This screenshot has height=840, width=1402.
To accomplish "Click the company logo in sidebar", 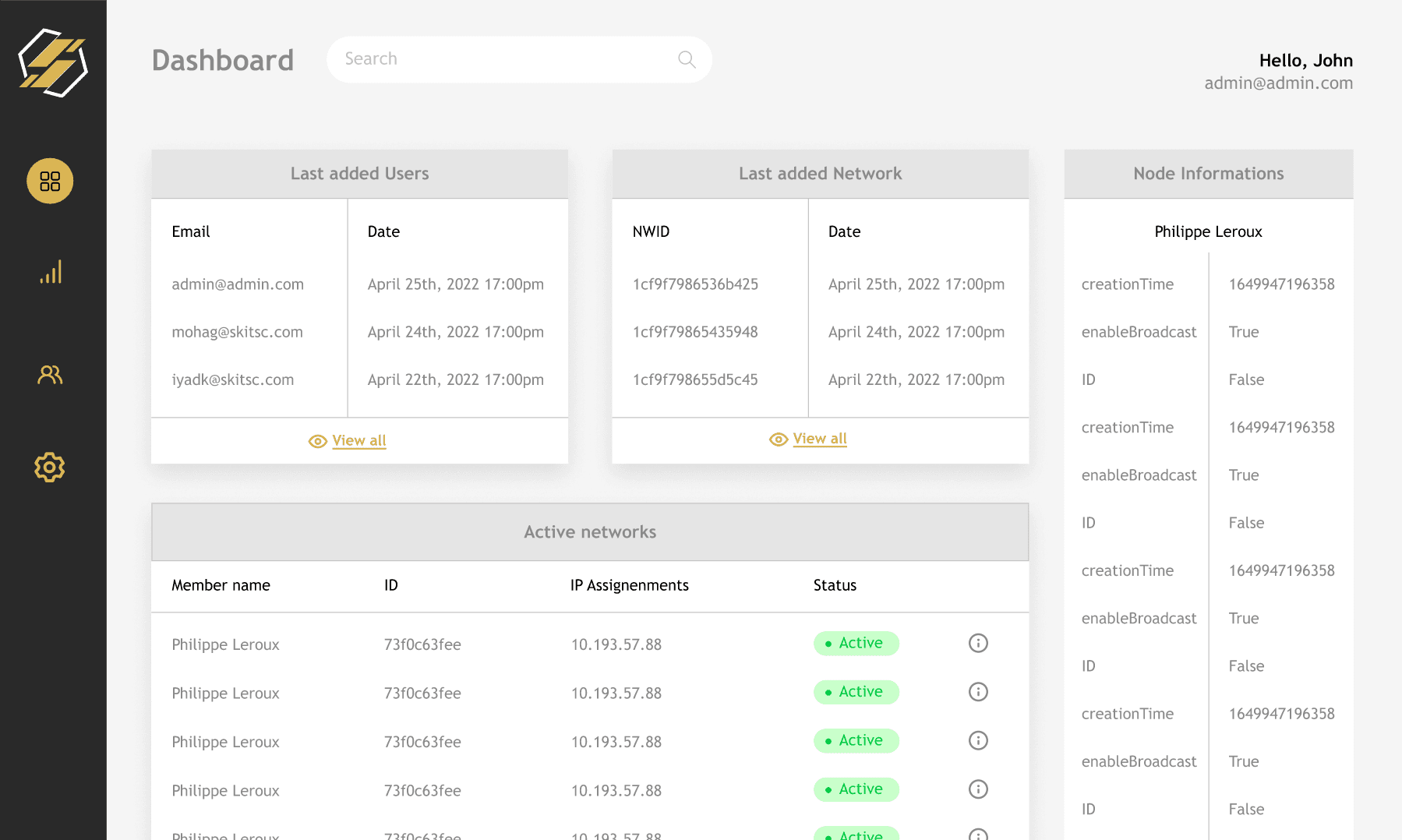I will 53,63.
